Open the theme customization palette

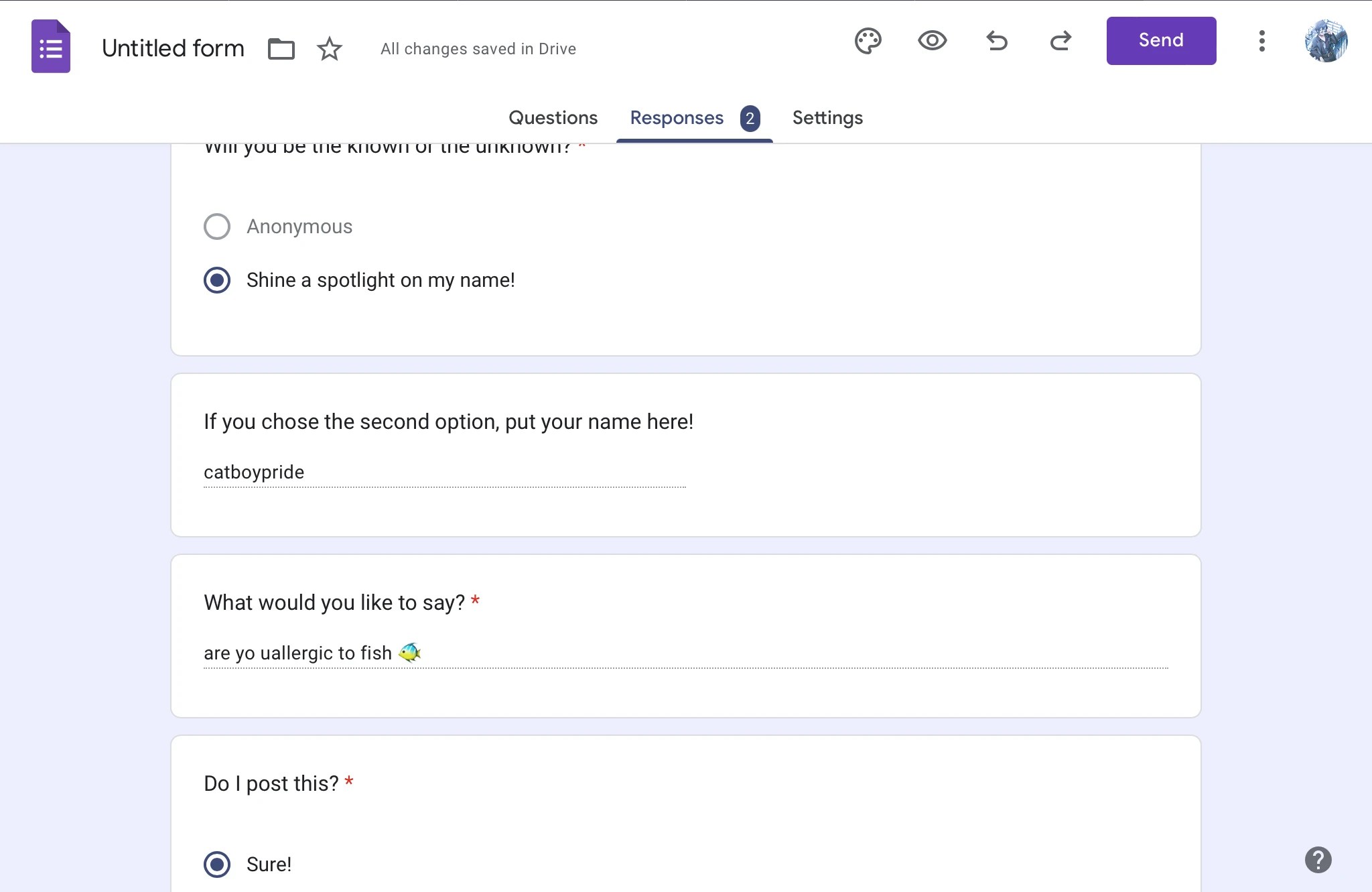point(868,41)
